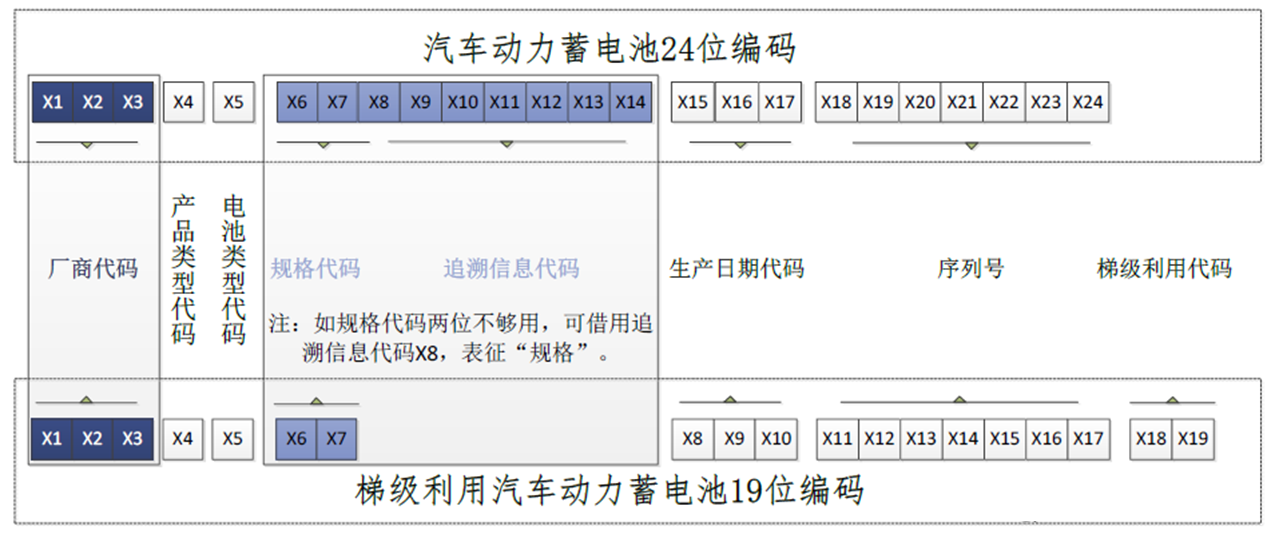Screen dimensions: 1275x558
Task: Click the X22 box in the serial number group
Action: [x=1003, y=102]
